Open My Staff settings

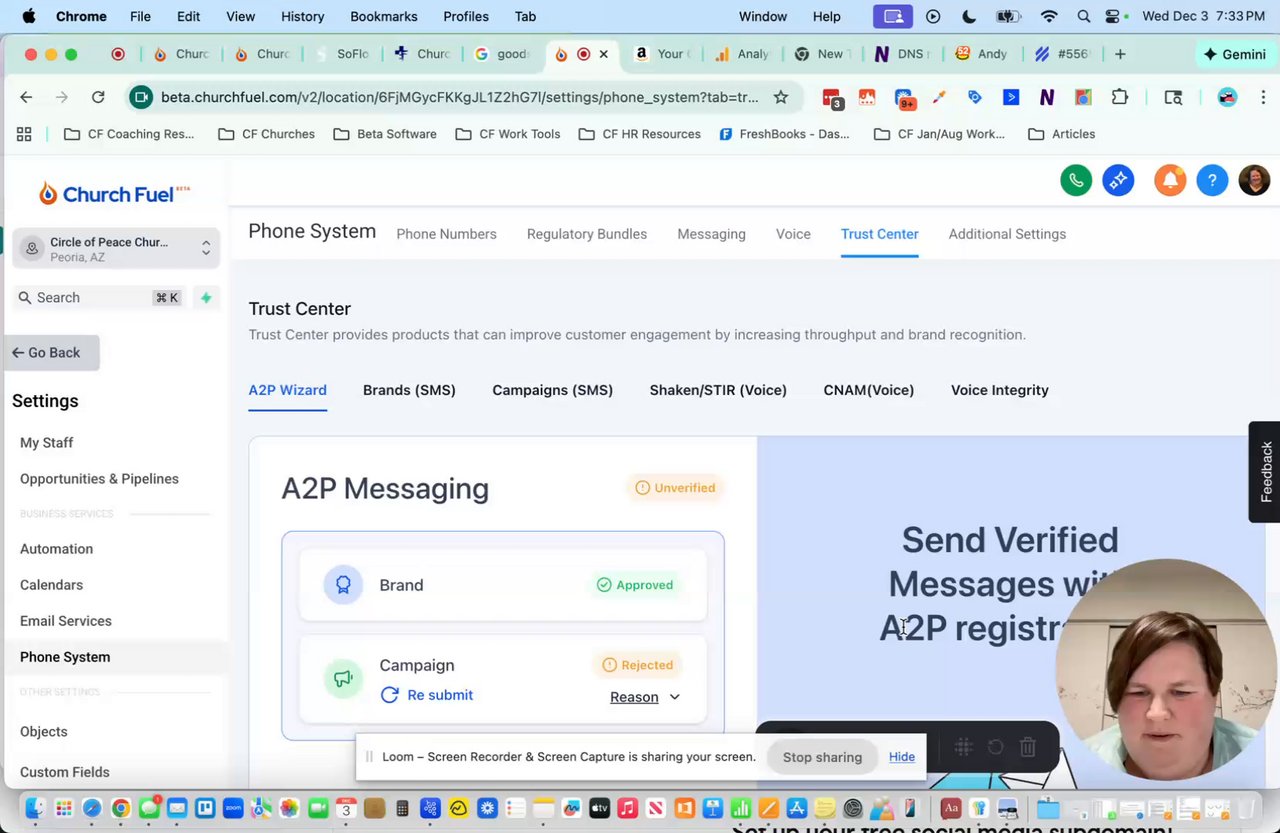46,443
